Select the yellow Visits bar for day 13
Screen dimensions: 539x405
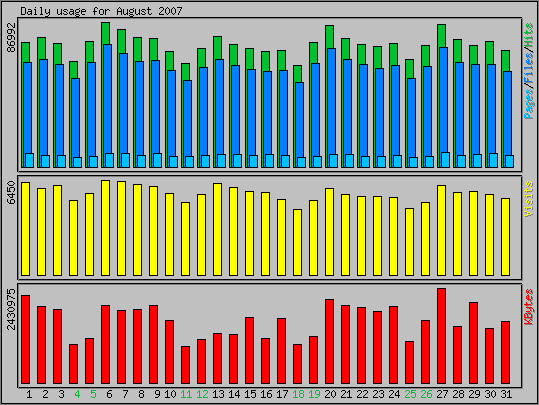pos(217,229)
